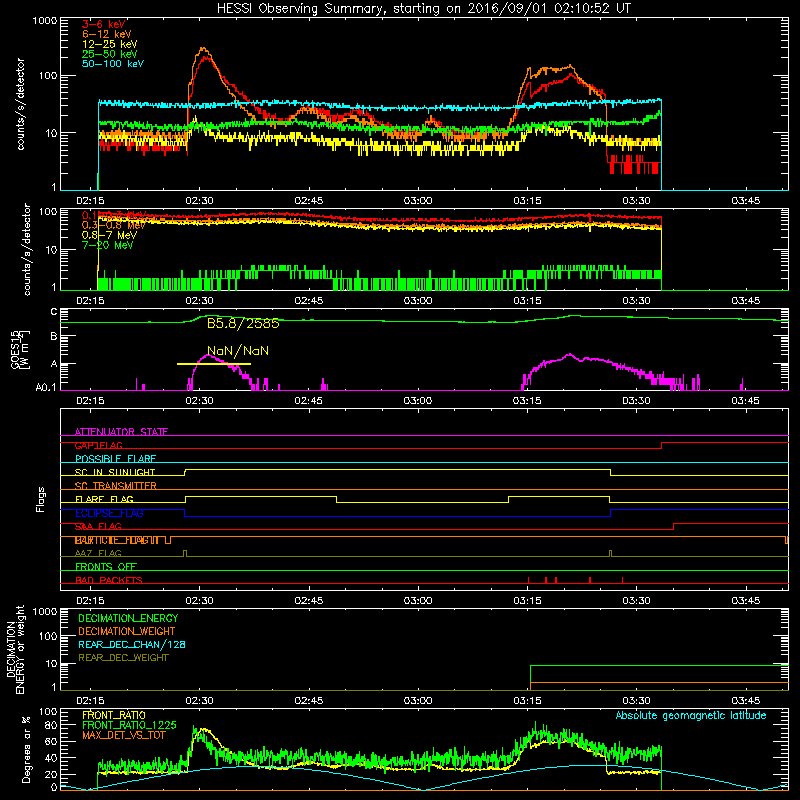Image resolution: width=800 pixels, height=800 pixels.
Task: Click 'Absolute geomagnetic latitude' cyan label
Action: click(x=691, y=716)
